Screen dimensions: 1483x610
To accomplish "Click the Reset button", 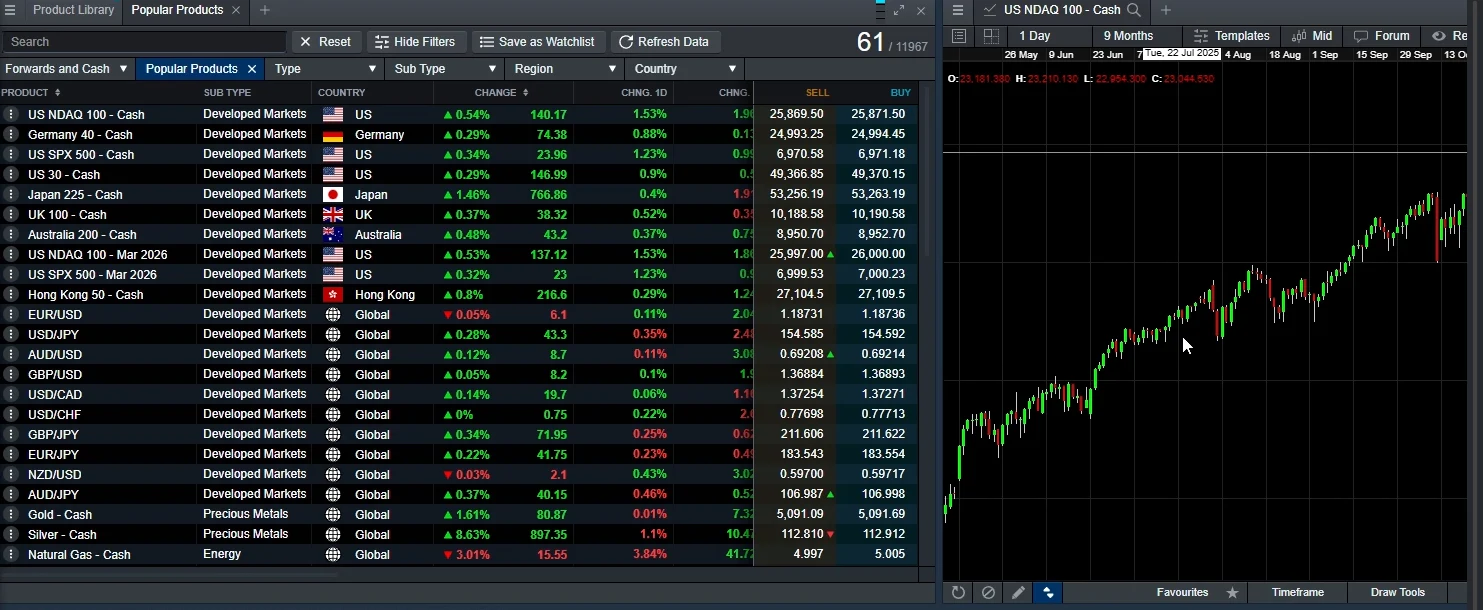I will [x=327, y=42].
